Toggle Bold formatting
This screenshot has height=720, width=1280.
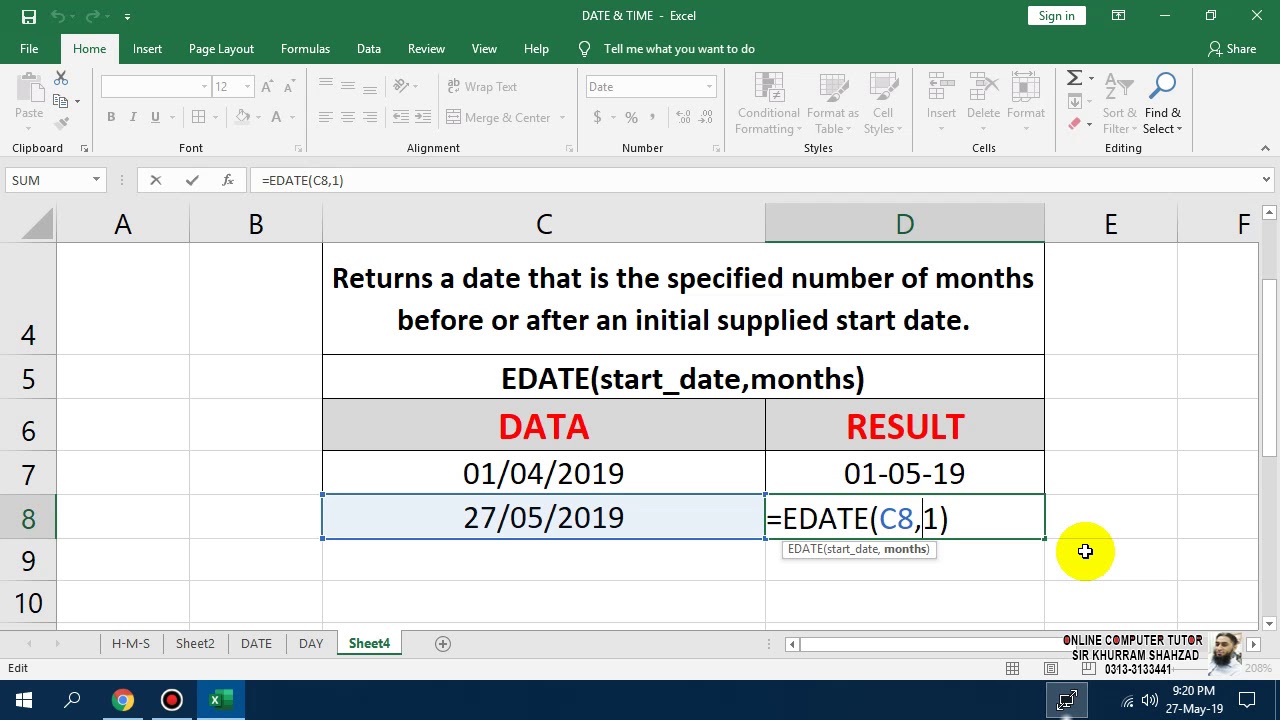click(111, 117)
